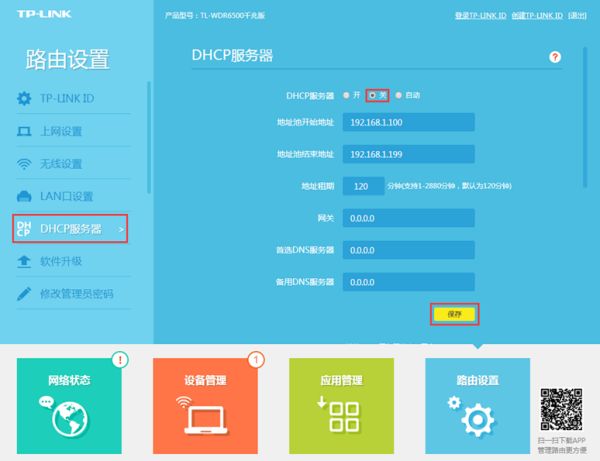This screenshot has width=600, height=461.
Task: Click the 无线设置 Wi-Fi icon
Action: point(25,164)
